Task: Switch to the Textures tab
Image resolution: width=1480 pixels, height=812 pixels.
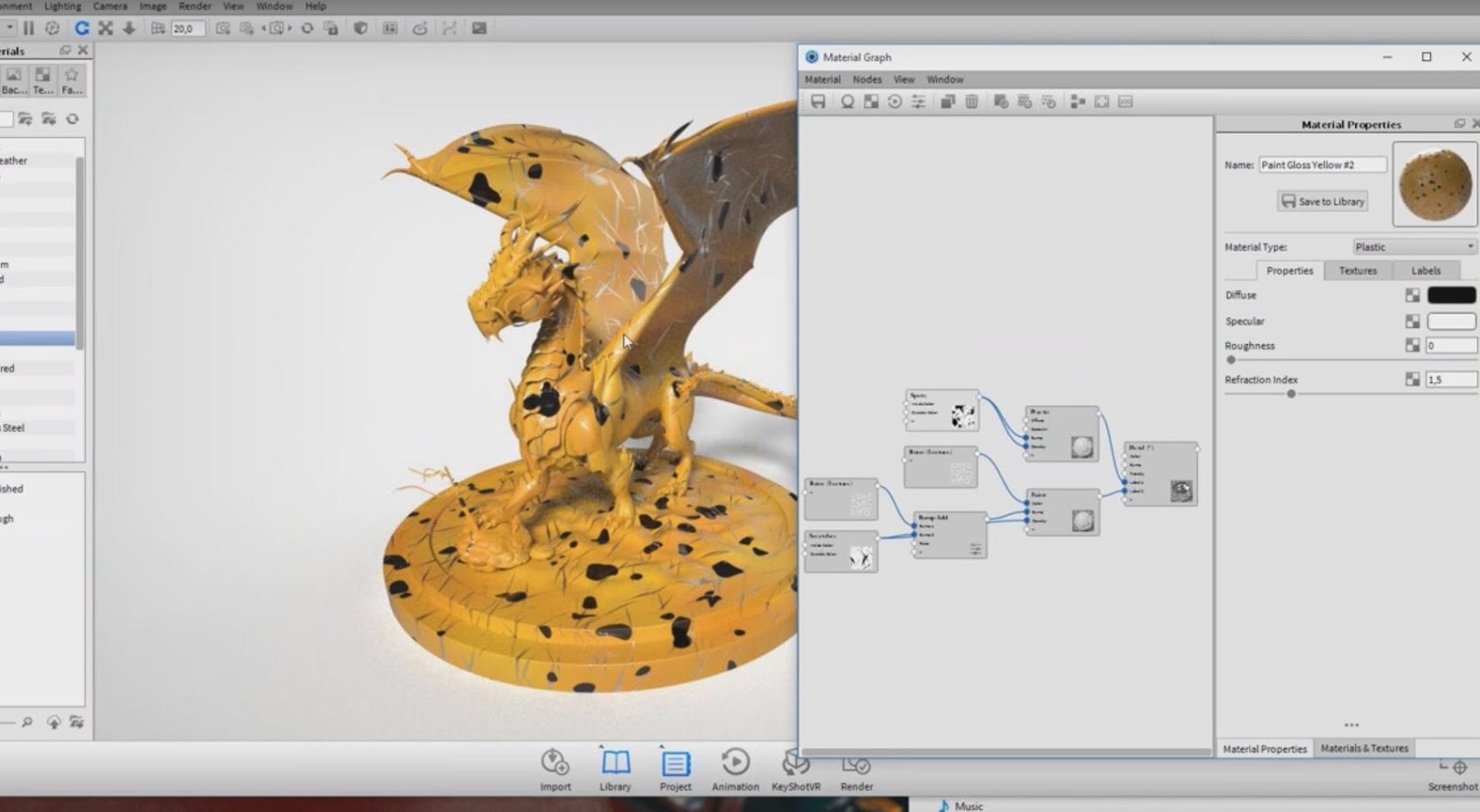Action: 1358,271
